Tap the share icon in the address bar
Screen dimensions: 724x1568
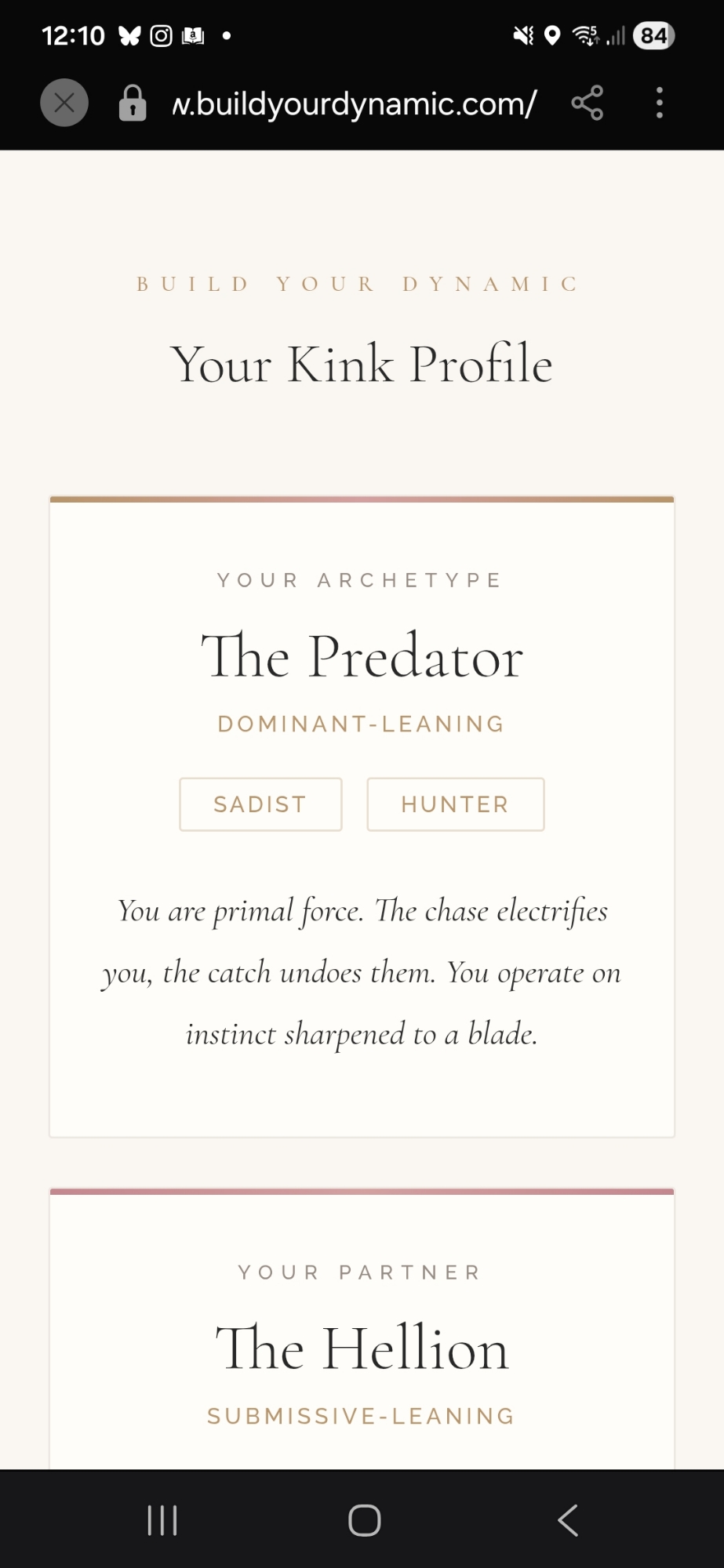point(587,103)
